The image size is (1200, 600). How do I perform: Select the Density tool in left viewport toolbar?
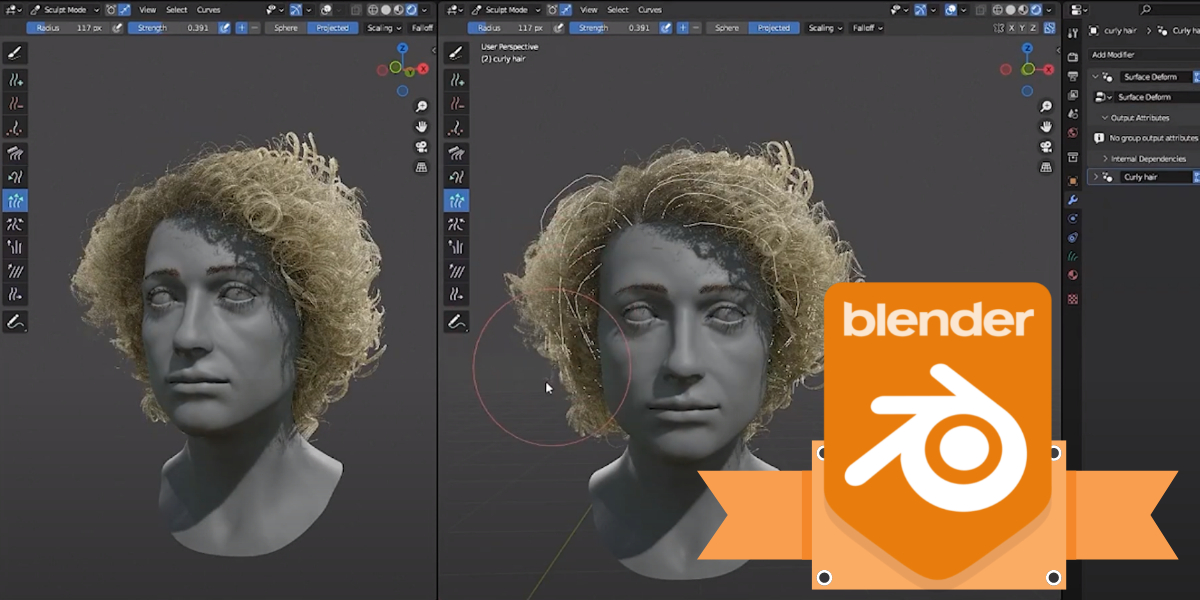[x=16, y=127]
